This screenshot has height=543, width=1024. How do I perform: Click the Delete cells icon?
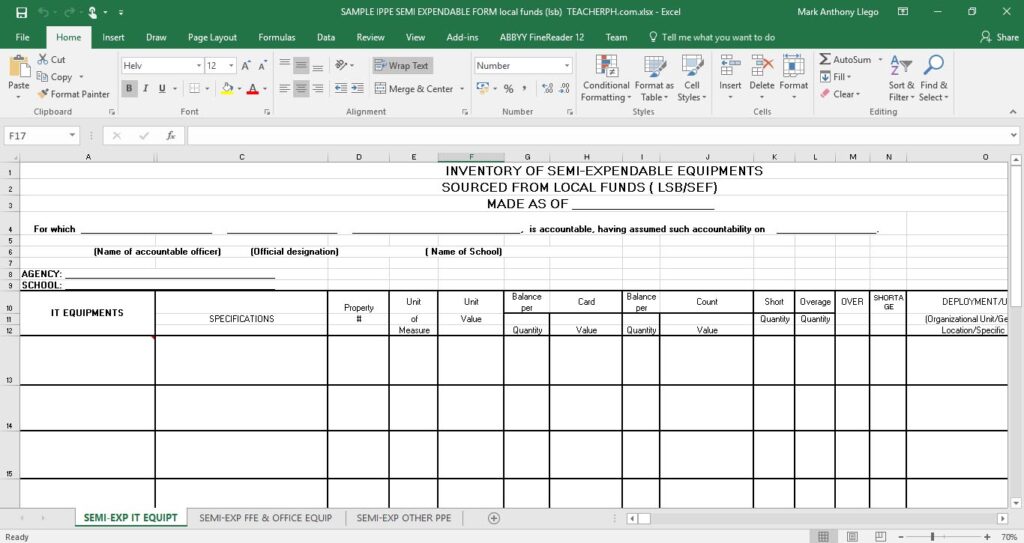click(x=762, y=67)
